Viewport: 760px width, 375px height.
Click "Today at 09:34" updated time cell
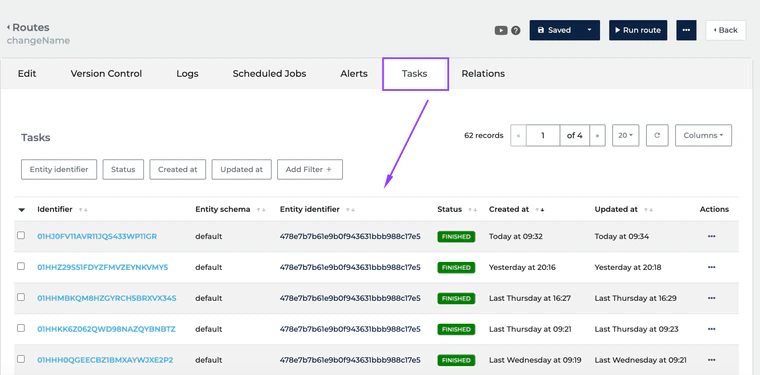point(622,236)
